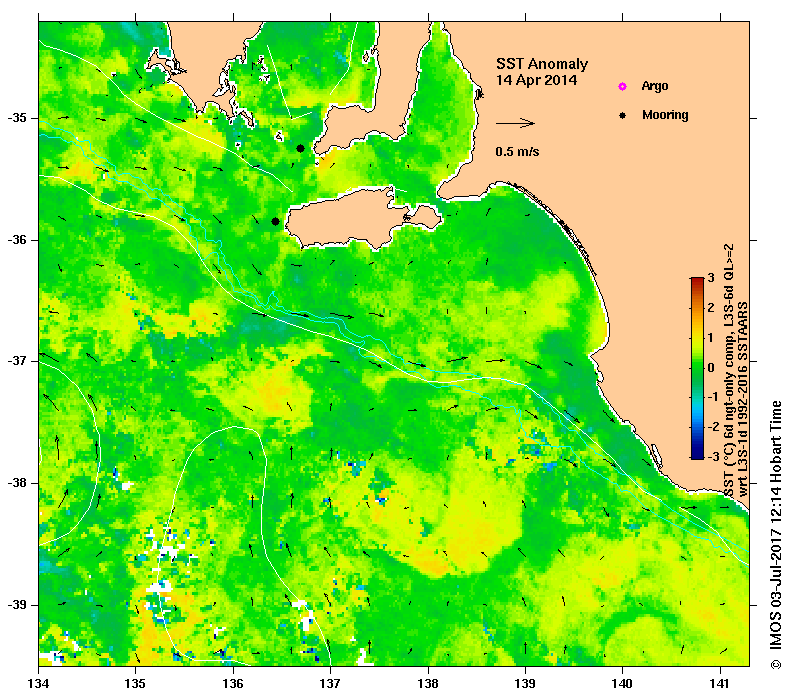
Task: Click the SST Anomaly title text
Action: click(x=542, y=64)
